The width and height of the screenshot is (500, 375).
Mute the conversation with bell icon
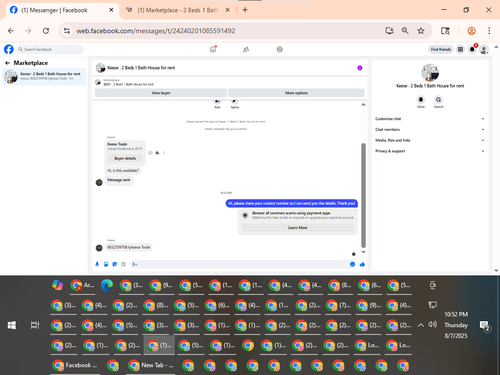point(421,99)
